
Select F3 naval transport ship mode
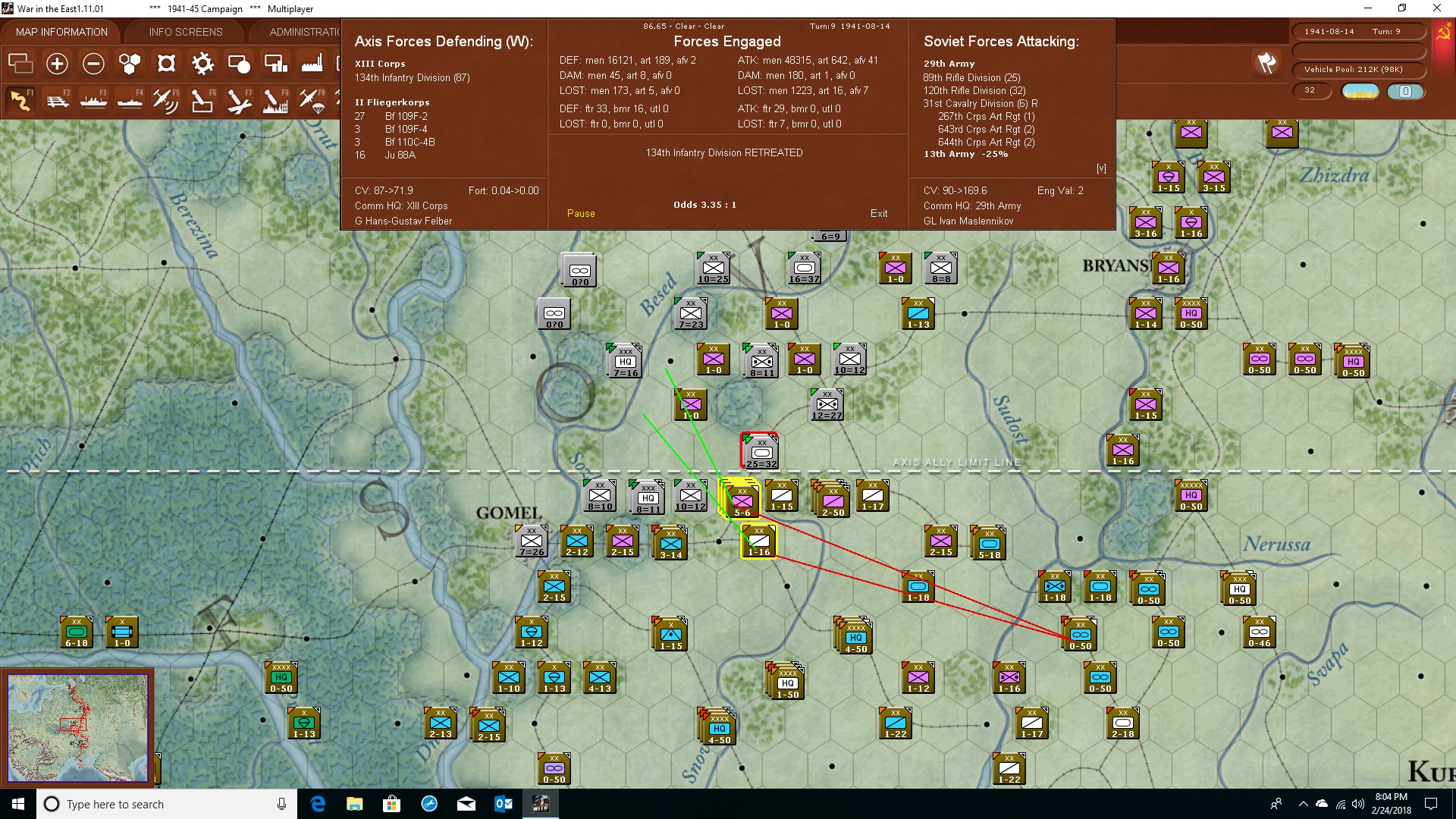[x=93, y=100]
